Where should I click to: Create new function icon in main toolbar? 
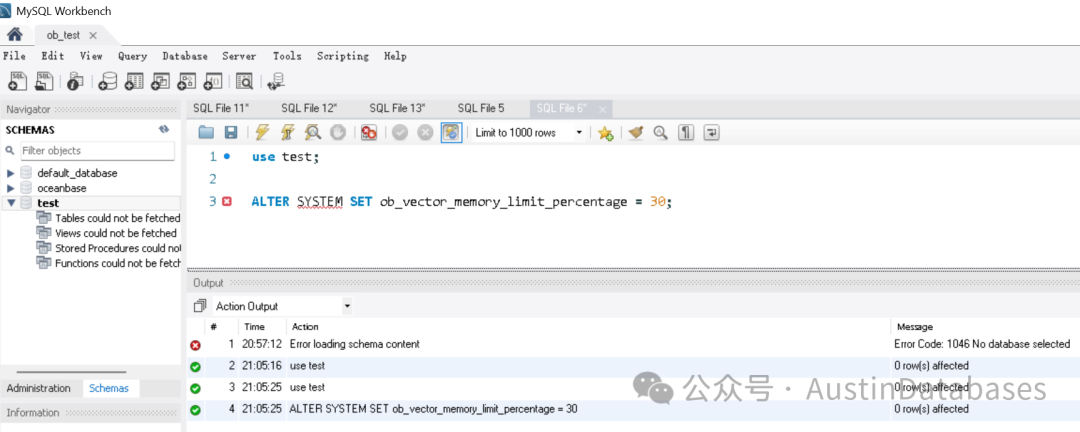click(213, 82)
